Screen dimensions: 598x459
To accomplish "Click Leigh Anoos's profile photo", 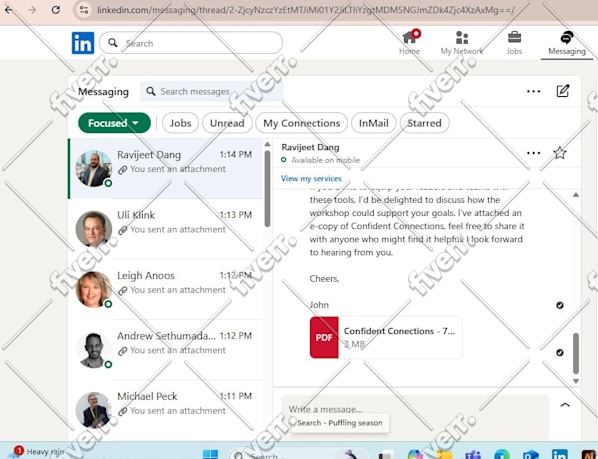I will click(x=93, y=289).
